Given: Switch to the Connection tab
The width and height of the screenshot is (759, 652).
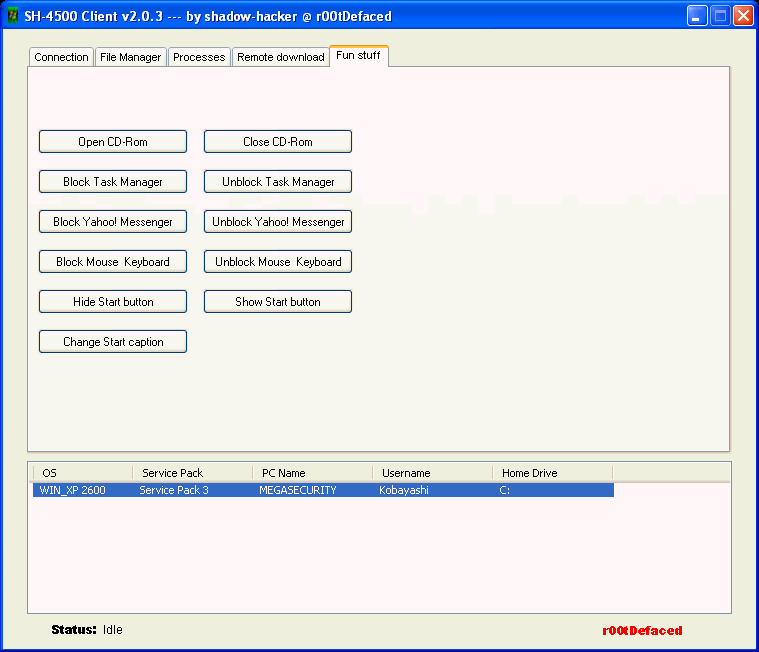Looking at the screenshot, I should [x=61, y=57].
